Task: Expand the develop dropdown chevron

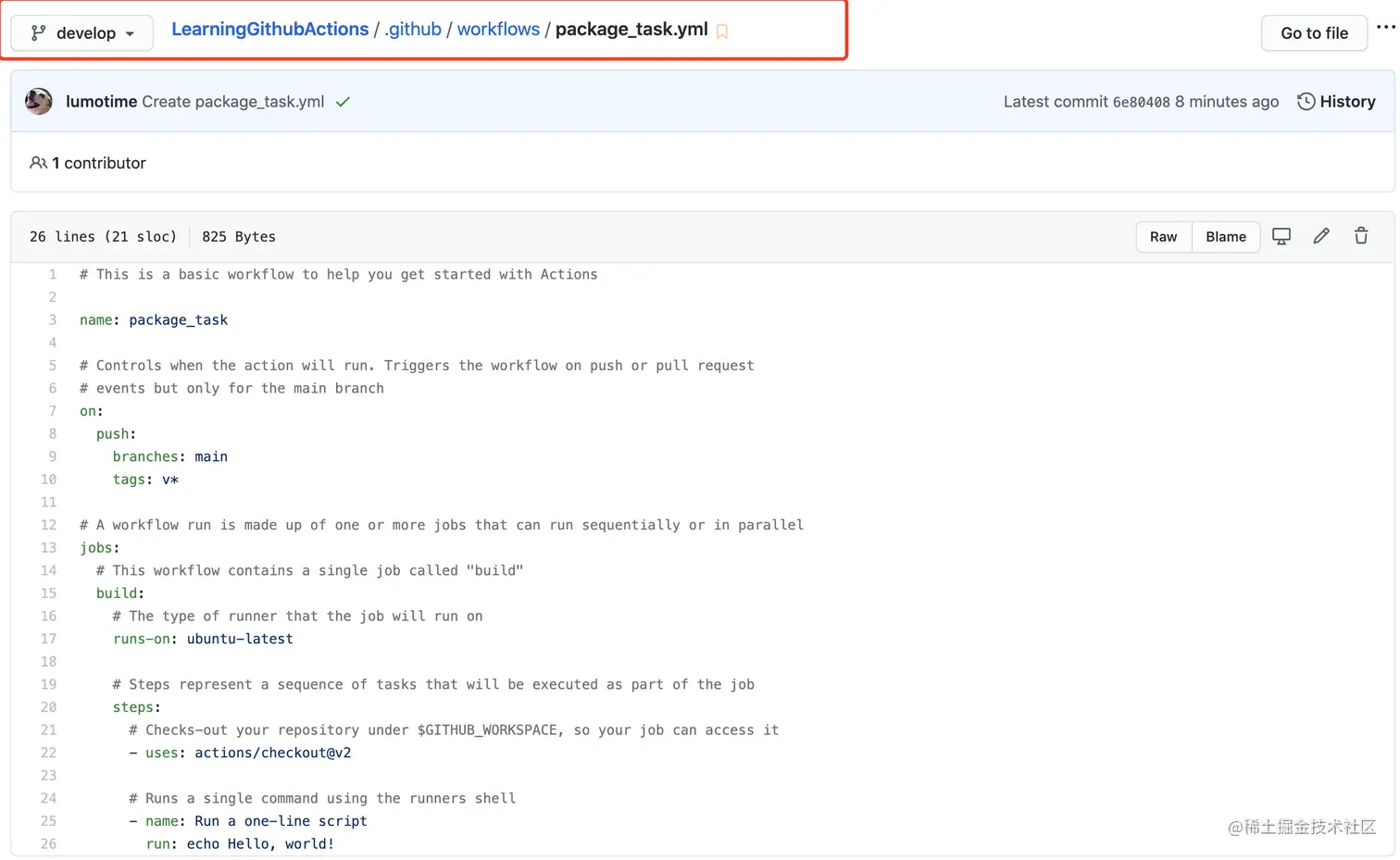Action: [x=128, y=32]
